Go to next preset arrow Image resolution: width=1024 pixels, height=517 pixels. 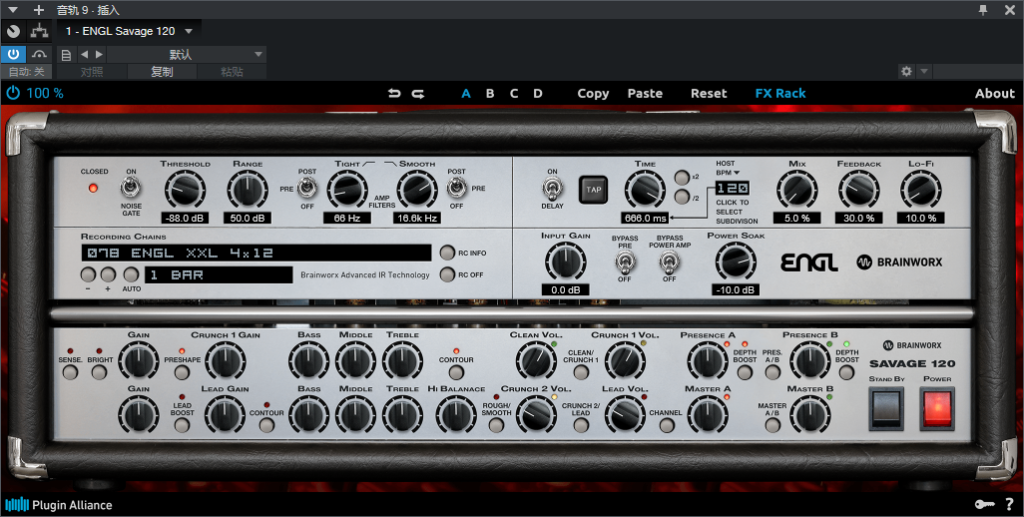point(99,55)
